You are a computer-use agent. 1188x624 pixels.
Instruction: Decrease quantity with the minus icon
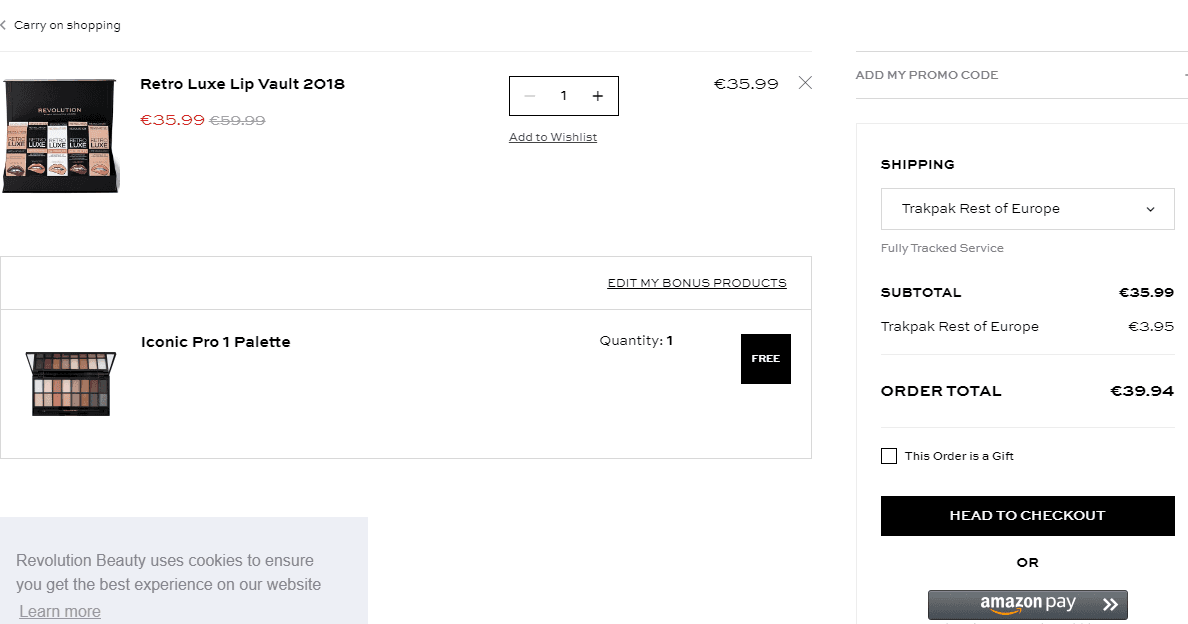tap(530, 96)
